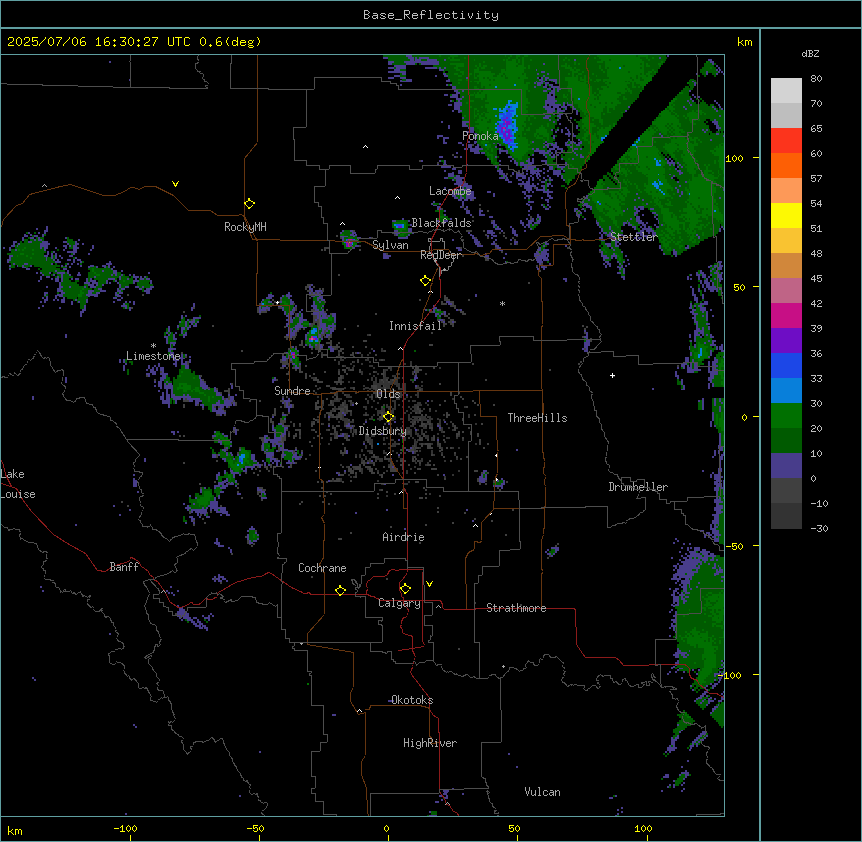Screen dimensions: 862x842
Task: Click the Olds town label
Action: 388,394
